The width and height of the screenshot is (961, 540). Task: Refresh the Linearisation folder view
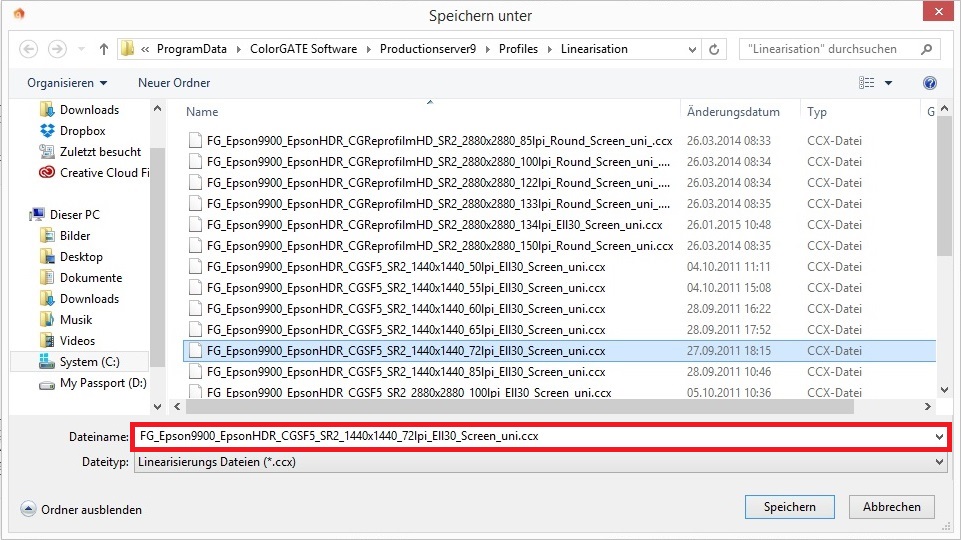pyautogui.click(x=715, y=49)
